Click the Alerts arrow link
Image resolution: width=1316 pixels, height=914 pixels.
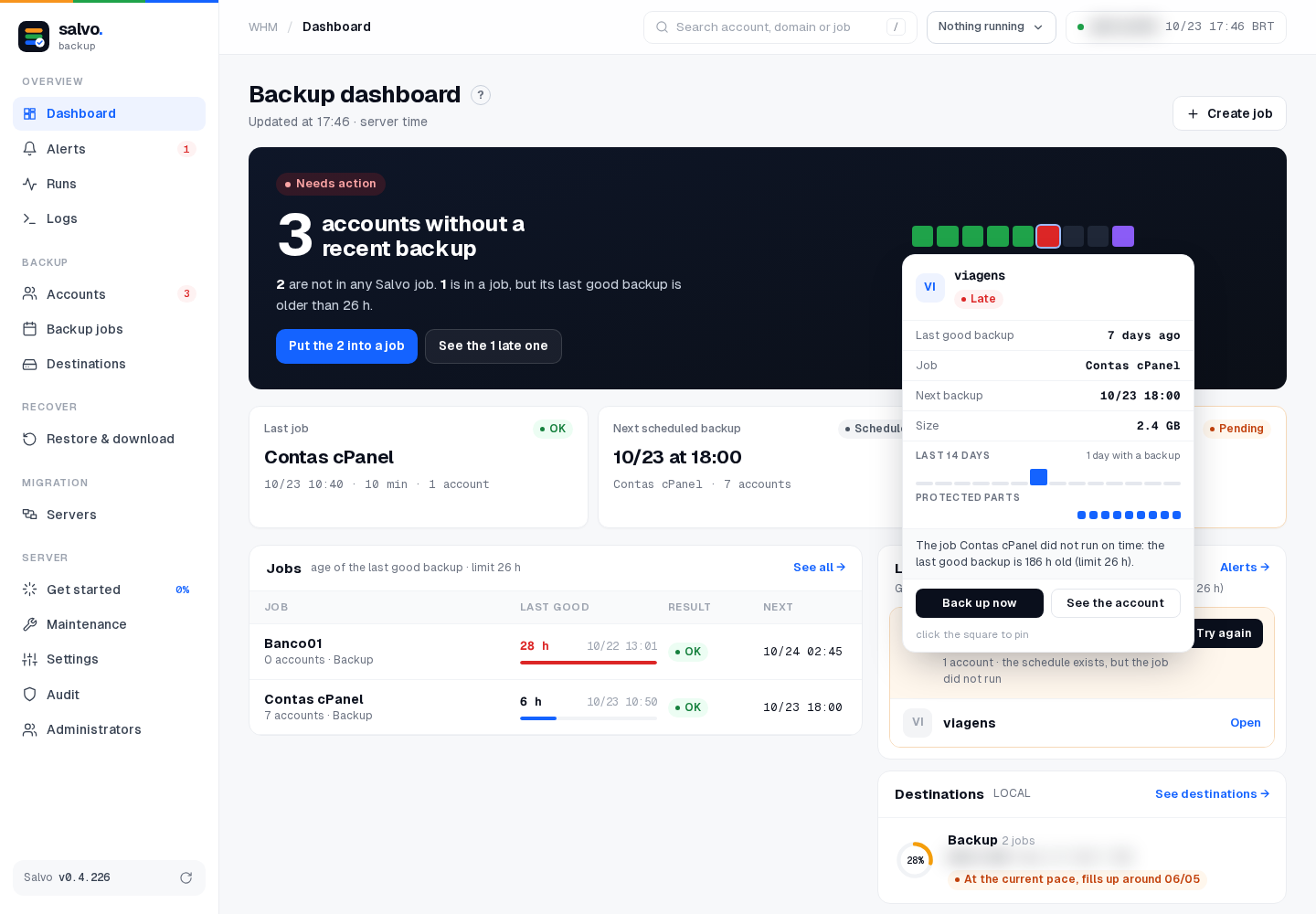[1244, 568]
